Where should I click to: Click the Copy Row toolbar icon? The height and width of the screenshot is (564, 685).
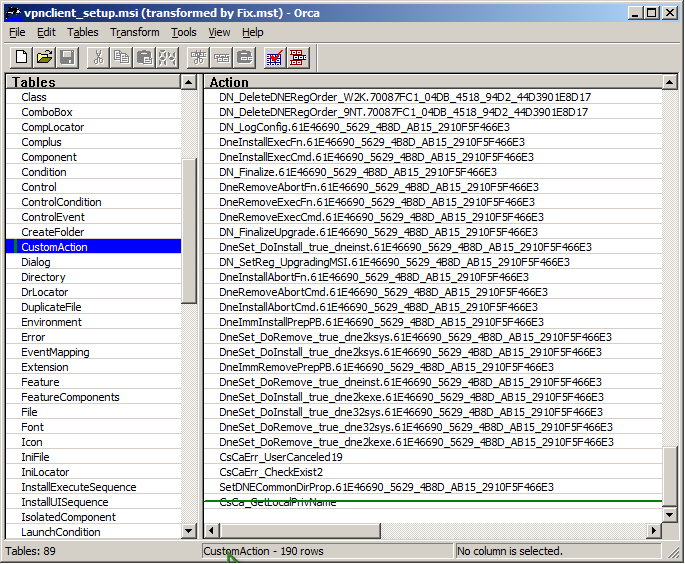pos(222,57)
